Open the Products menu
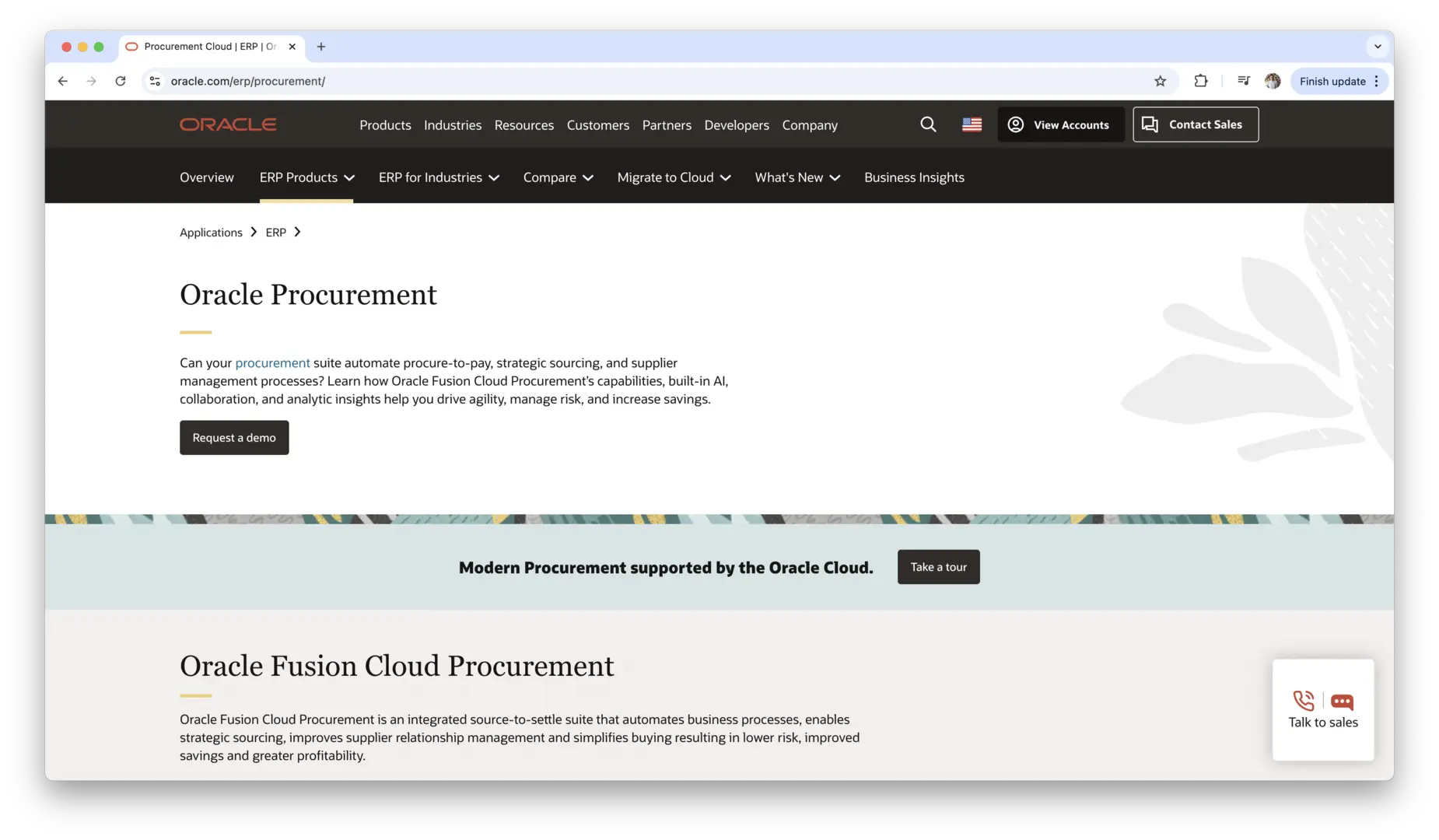The height and width of the screenshot is (840, 1439). pyautogui.click(x=385, y=125)
